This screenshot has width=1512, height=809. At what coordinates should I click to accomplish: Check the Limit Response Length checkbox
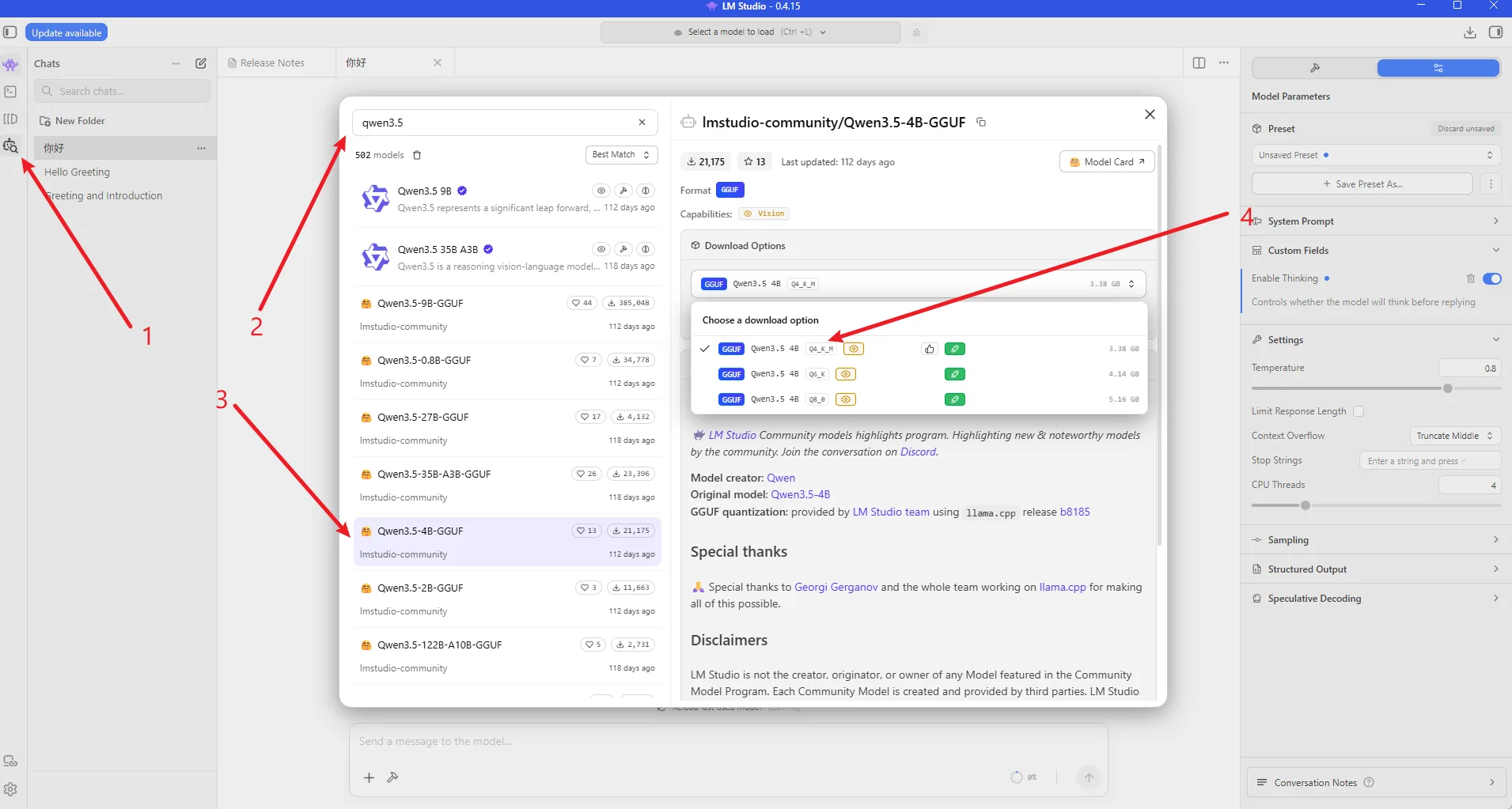click(1359, 411)
